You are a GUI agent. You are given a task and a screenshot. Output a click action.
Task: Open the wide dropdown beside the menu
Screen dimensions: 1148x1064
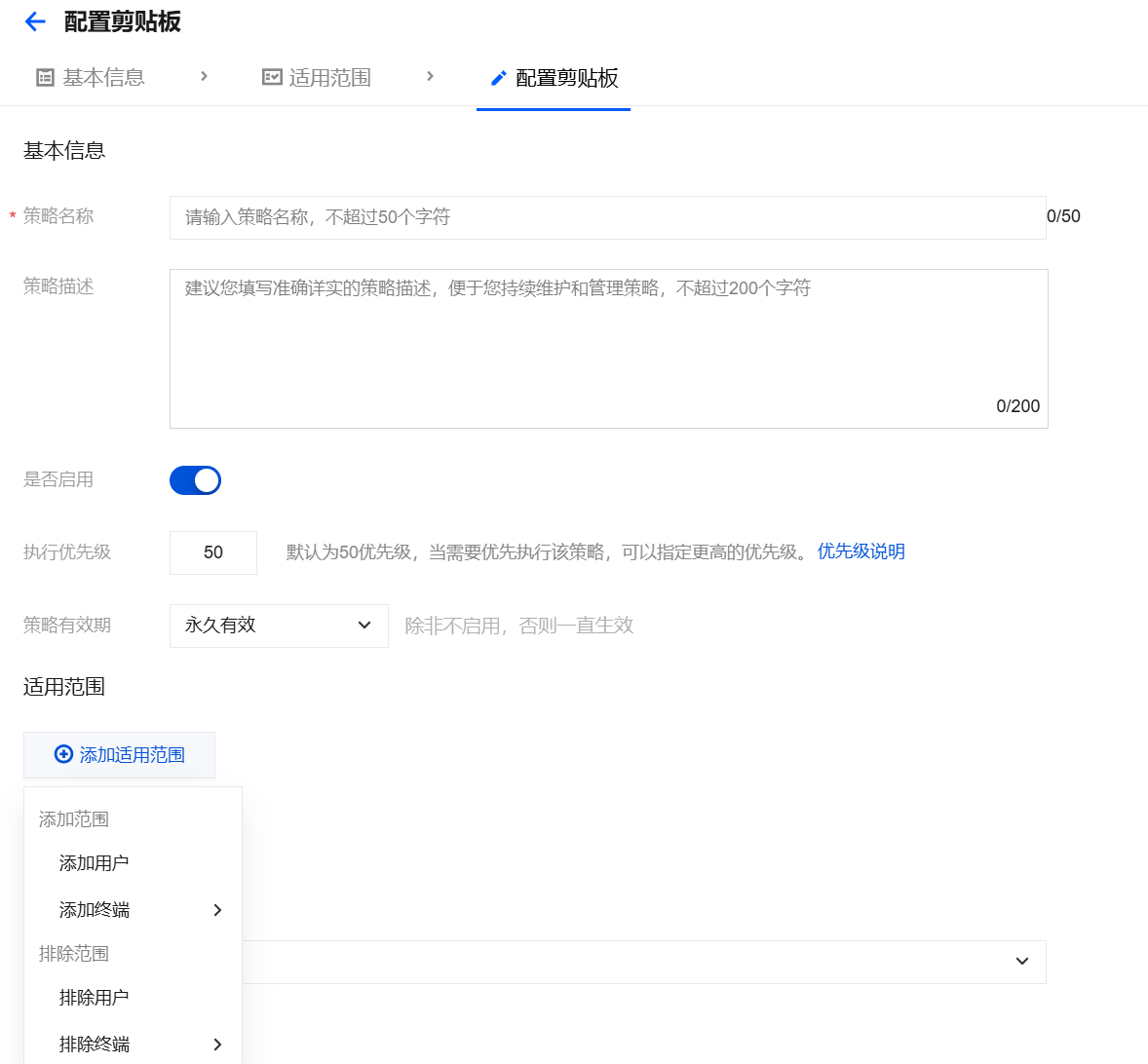[x=643, y=962]
